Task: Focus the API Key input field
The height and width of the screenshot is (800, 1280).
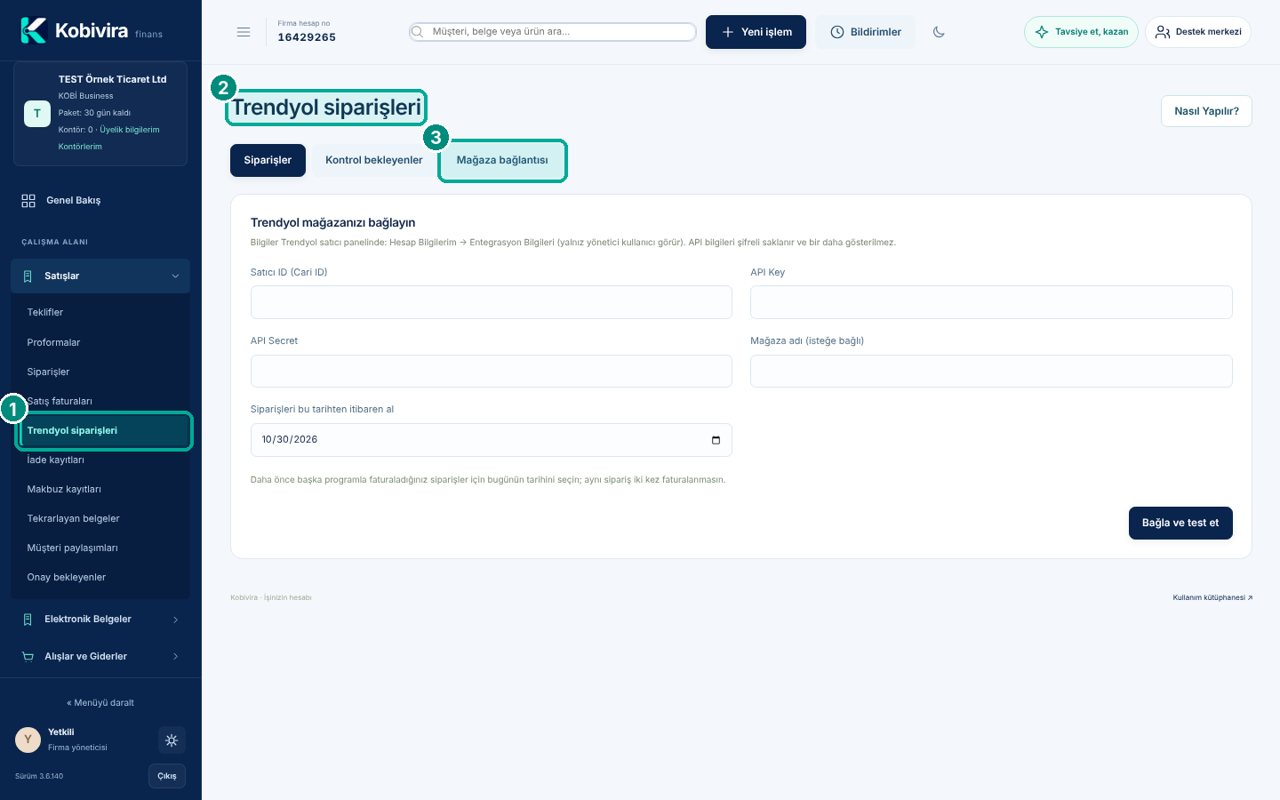Action: tap(991, 302)
